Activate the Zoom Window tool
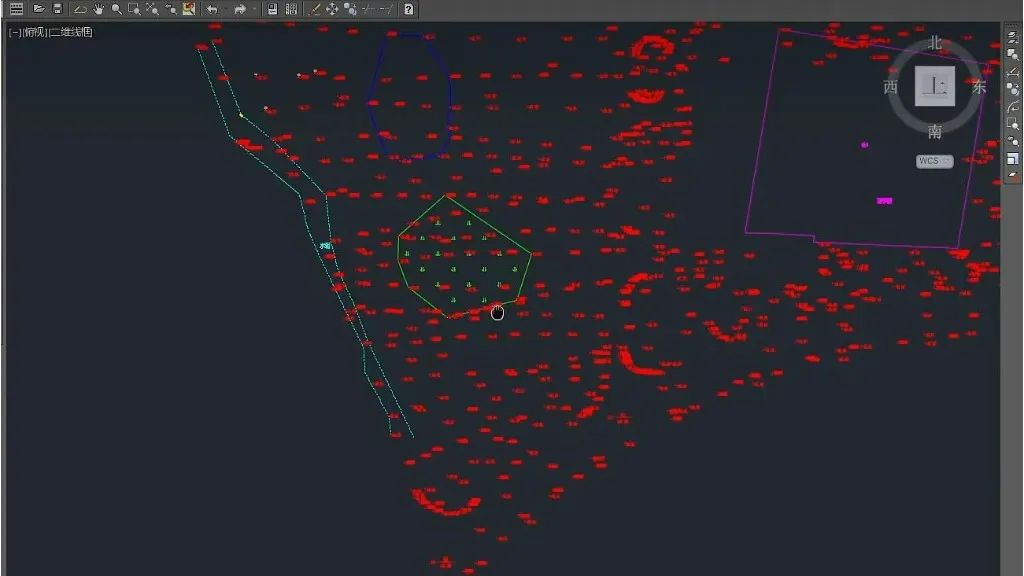The image size is (1024, 576). pyautogui.click(x=134, y=9)
